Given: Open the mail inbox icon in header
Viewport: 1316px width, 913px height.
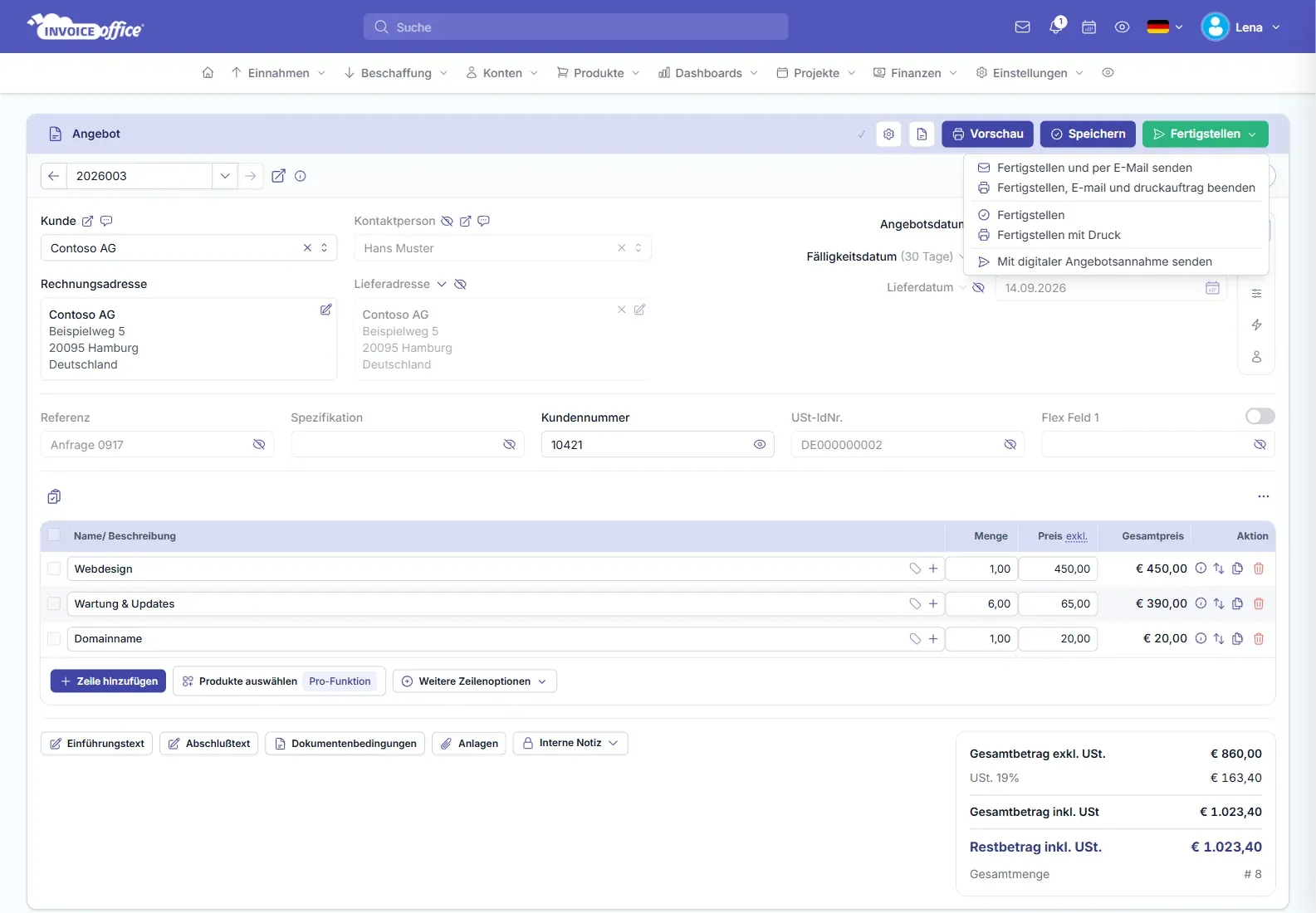Looking at the screenshot, I should (x=1022, y=27).
